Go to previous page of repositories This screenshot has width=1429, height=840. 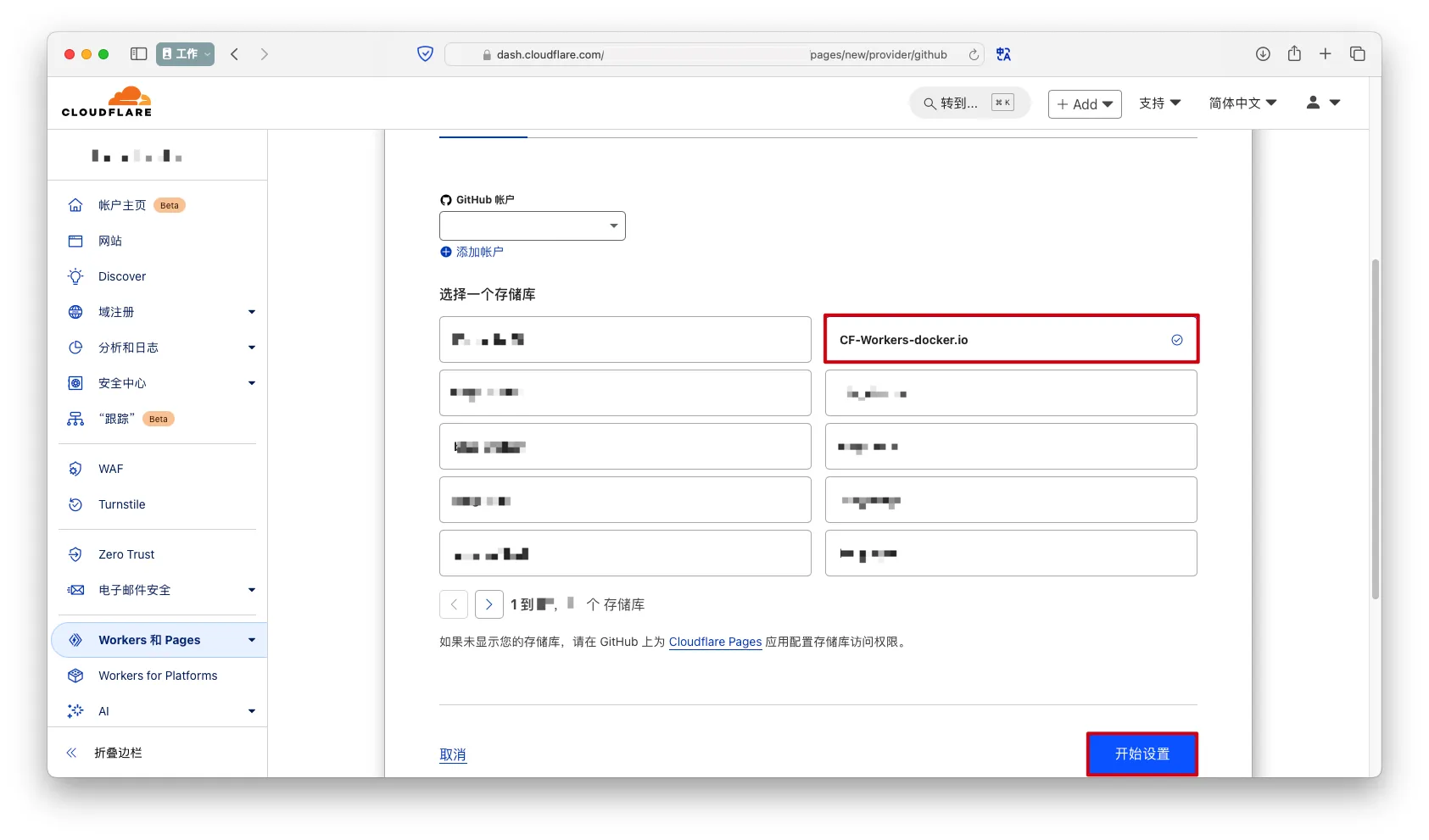(x=454, y=604)
